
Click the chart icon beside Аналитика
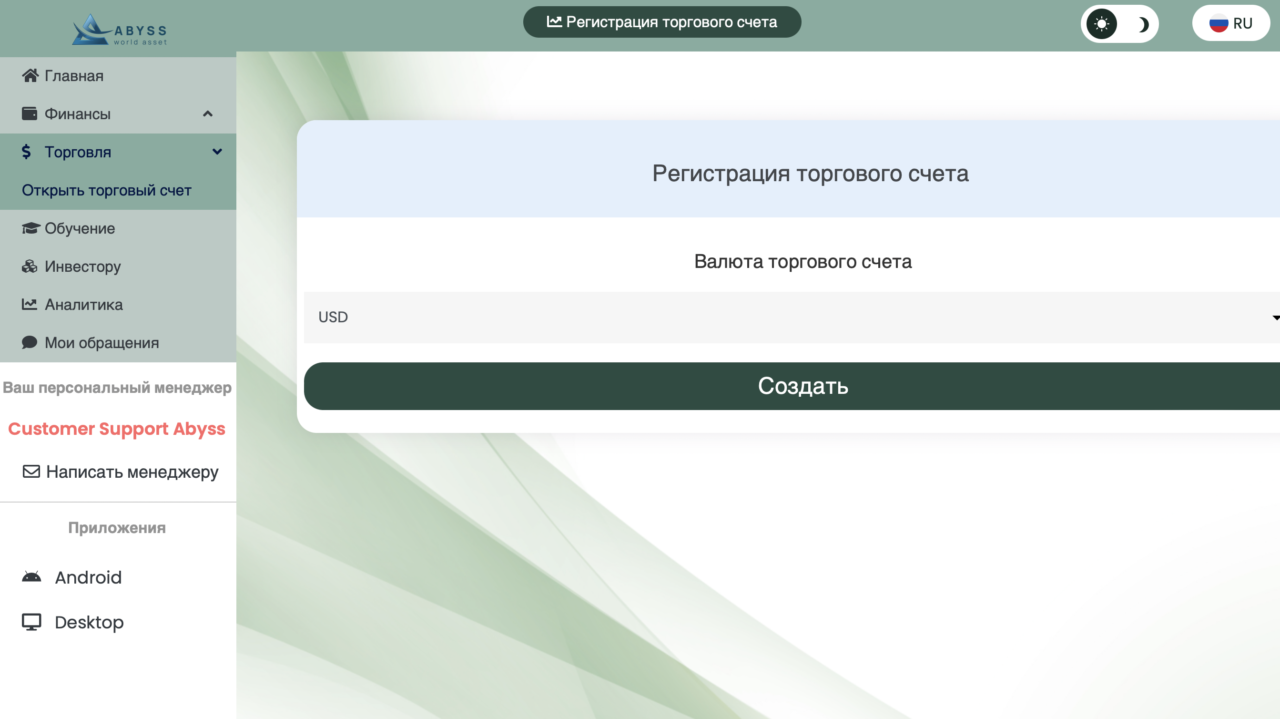coord(30,304)
